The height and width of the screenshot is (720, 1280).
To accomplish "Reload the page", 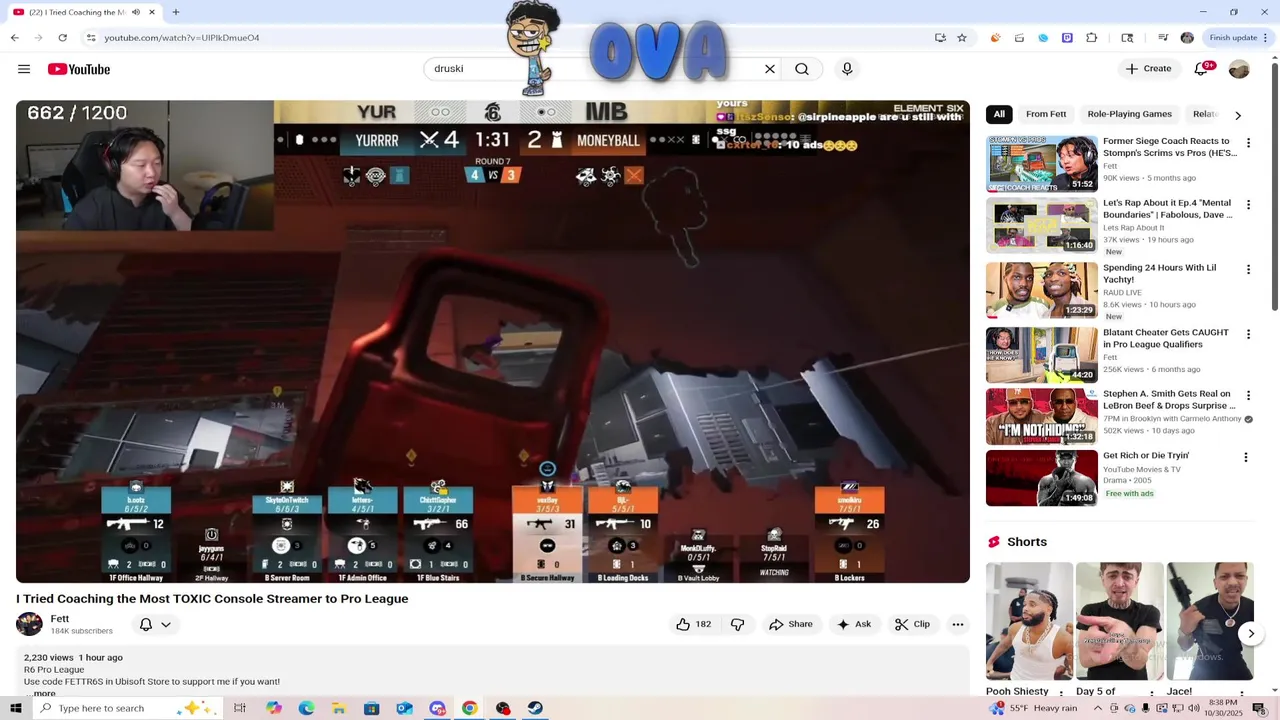I will click(x=62, y=38).
